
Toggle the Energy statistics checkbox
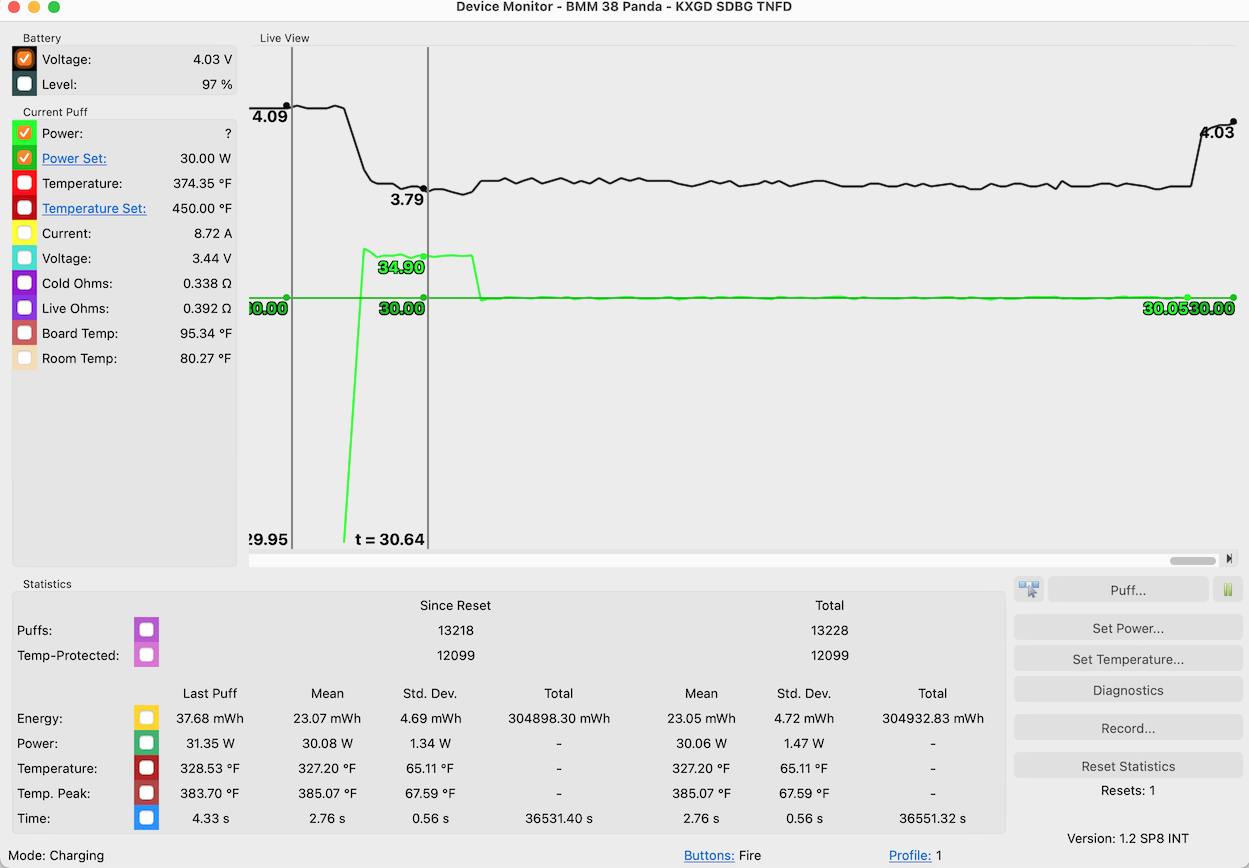(147, 718)
